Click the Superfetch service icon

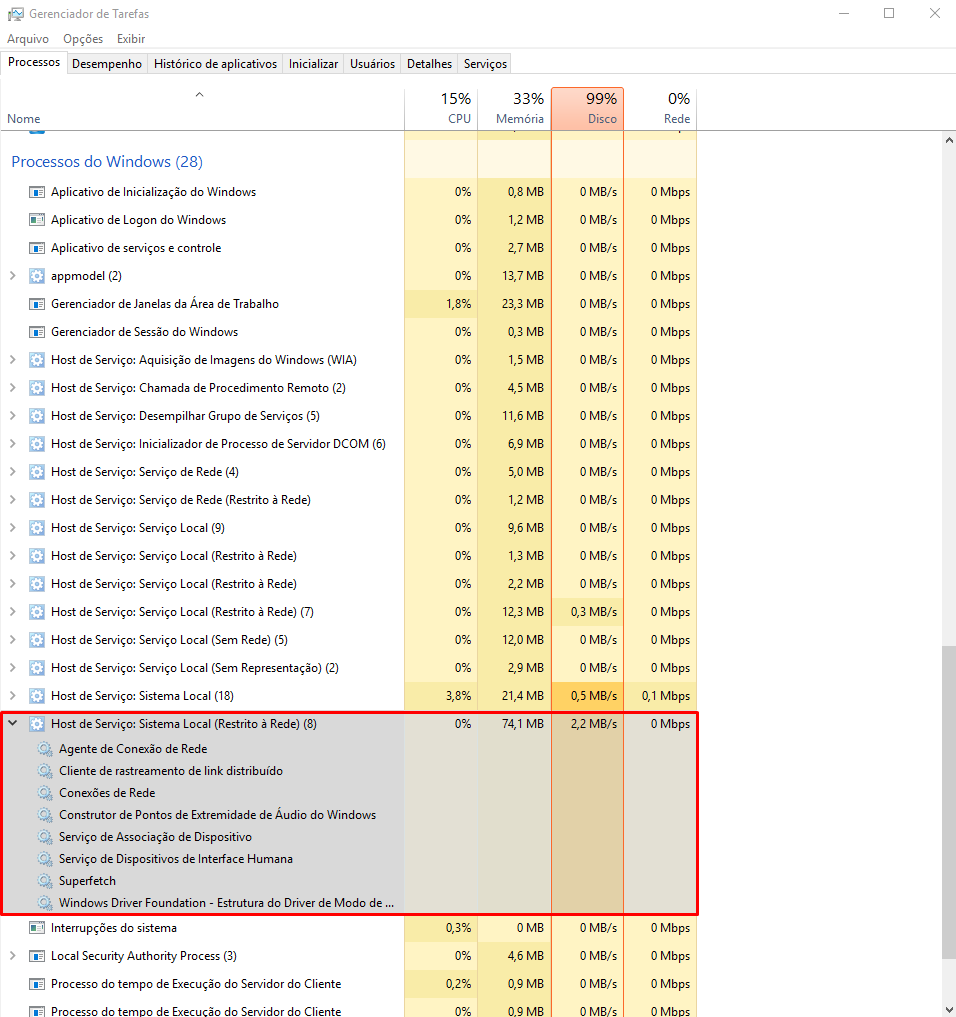click(45, 881)
